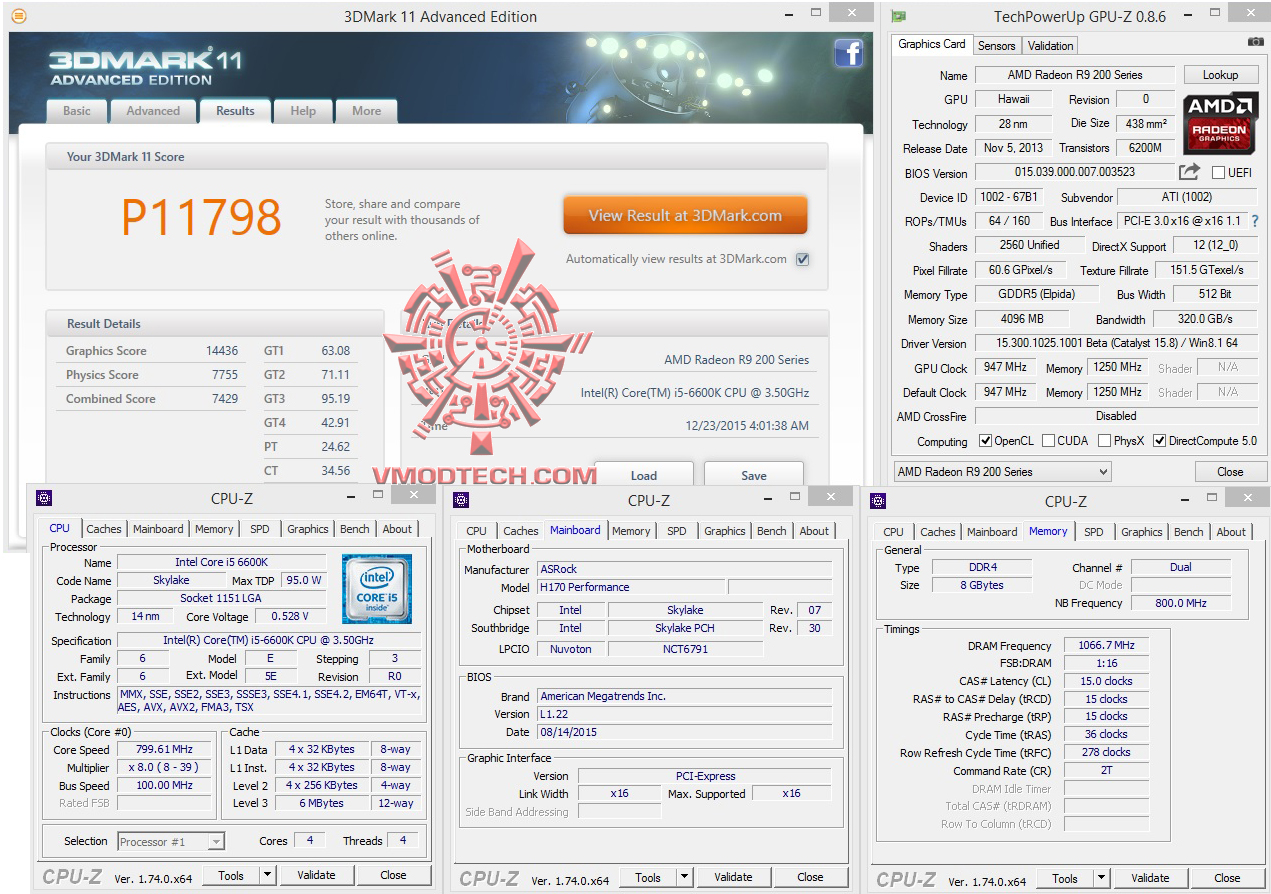The image size is (1271, 894).
Task: Click Validate in CPU-Z Memory window
Action: [x=1150, y=878]
